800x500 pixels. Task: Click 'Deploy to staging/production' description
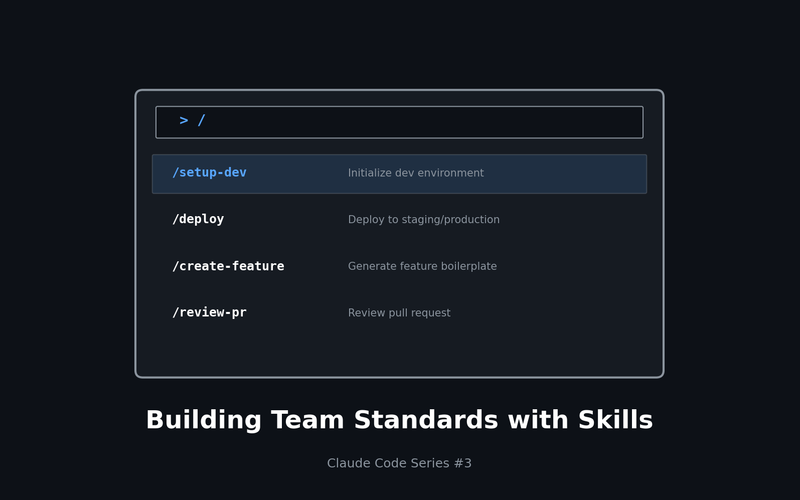click(x=423, y=219)
